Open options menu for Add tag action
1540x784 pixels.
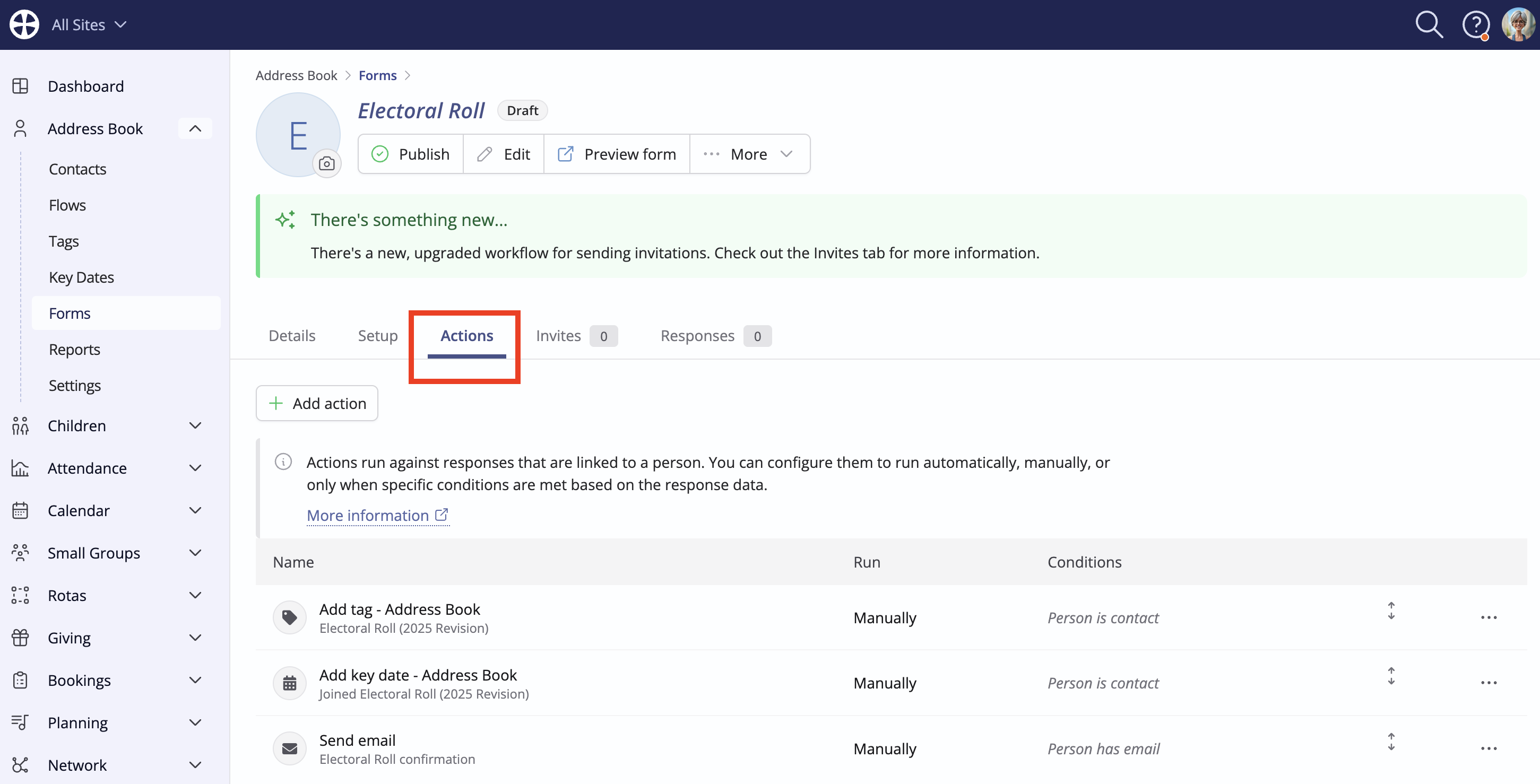1489,617
